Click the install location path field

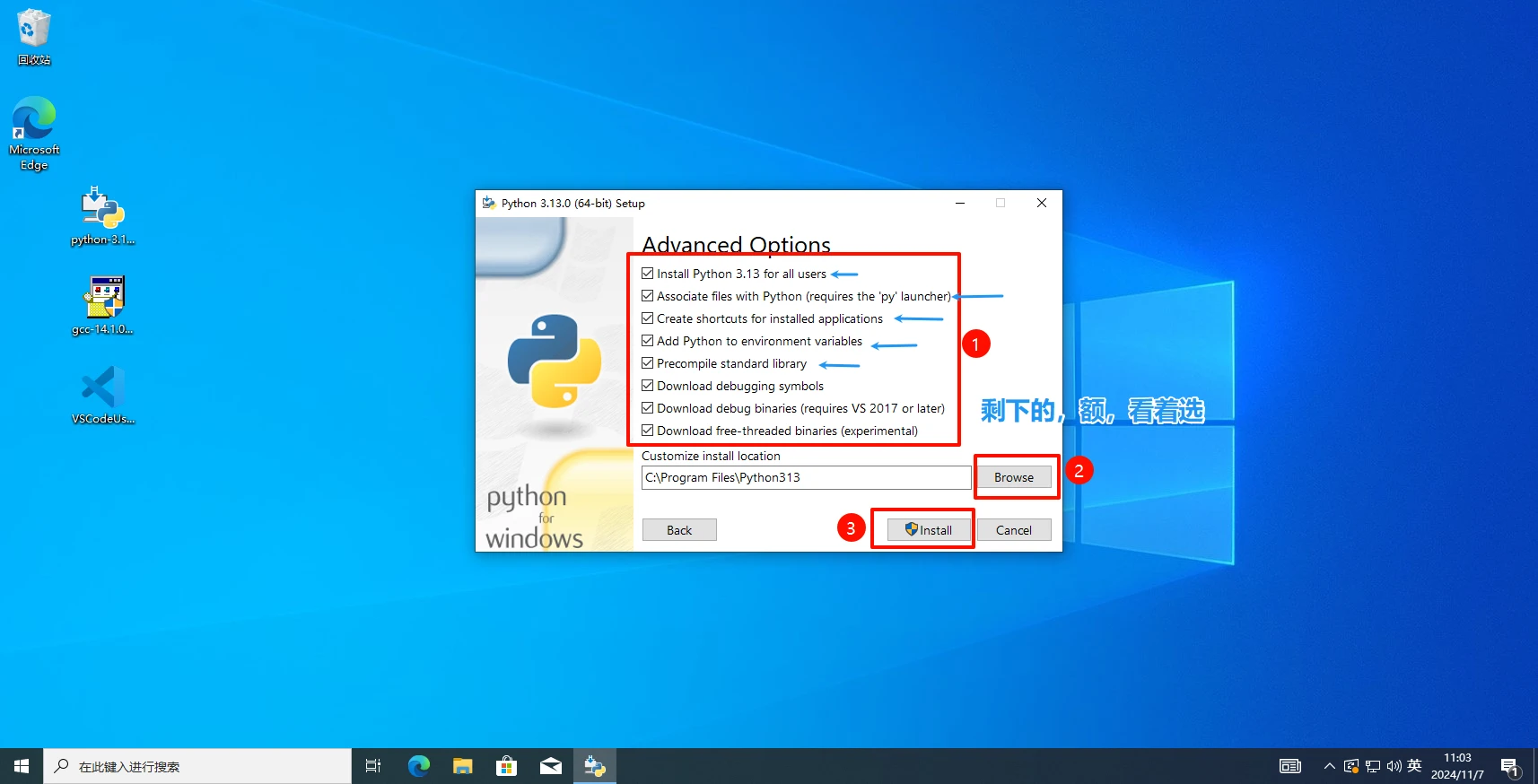[x=806, y=477]
